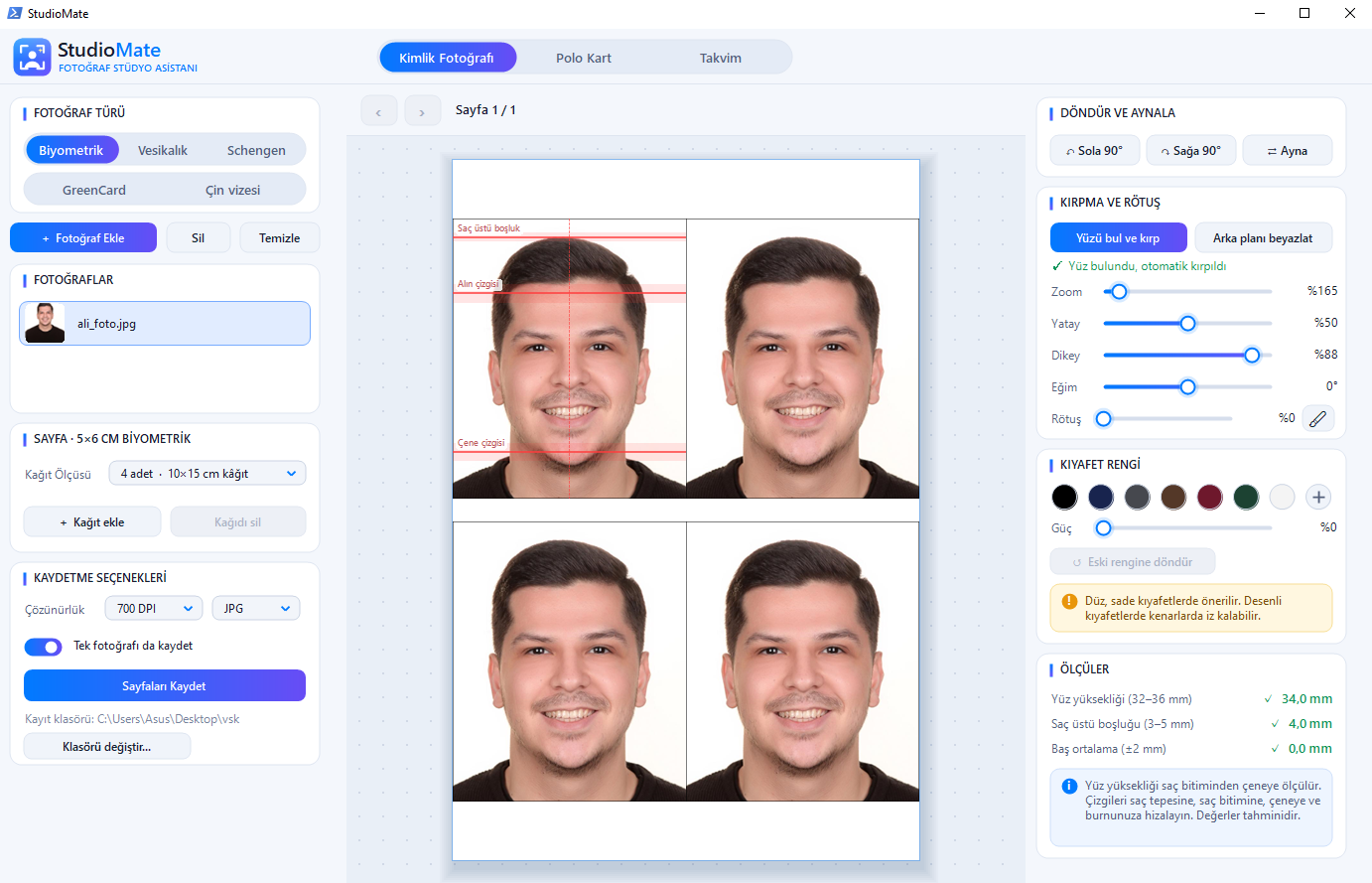Image resolution: width=1372 pixels, height=883 pixels.
Task: Rotate photo with Sola 90° button
Action: point(1094,151)
